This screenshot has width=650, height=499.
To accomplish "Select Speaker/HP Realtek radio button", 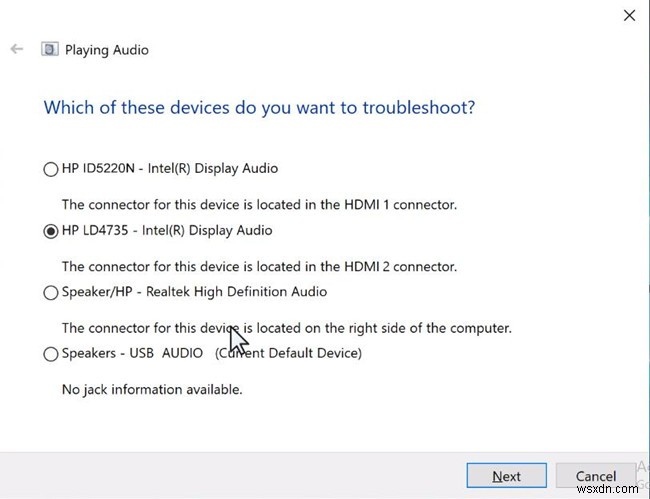I will click(51, 293).
